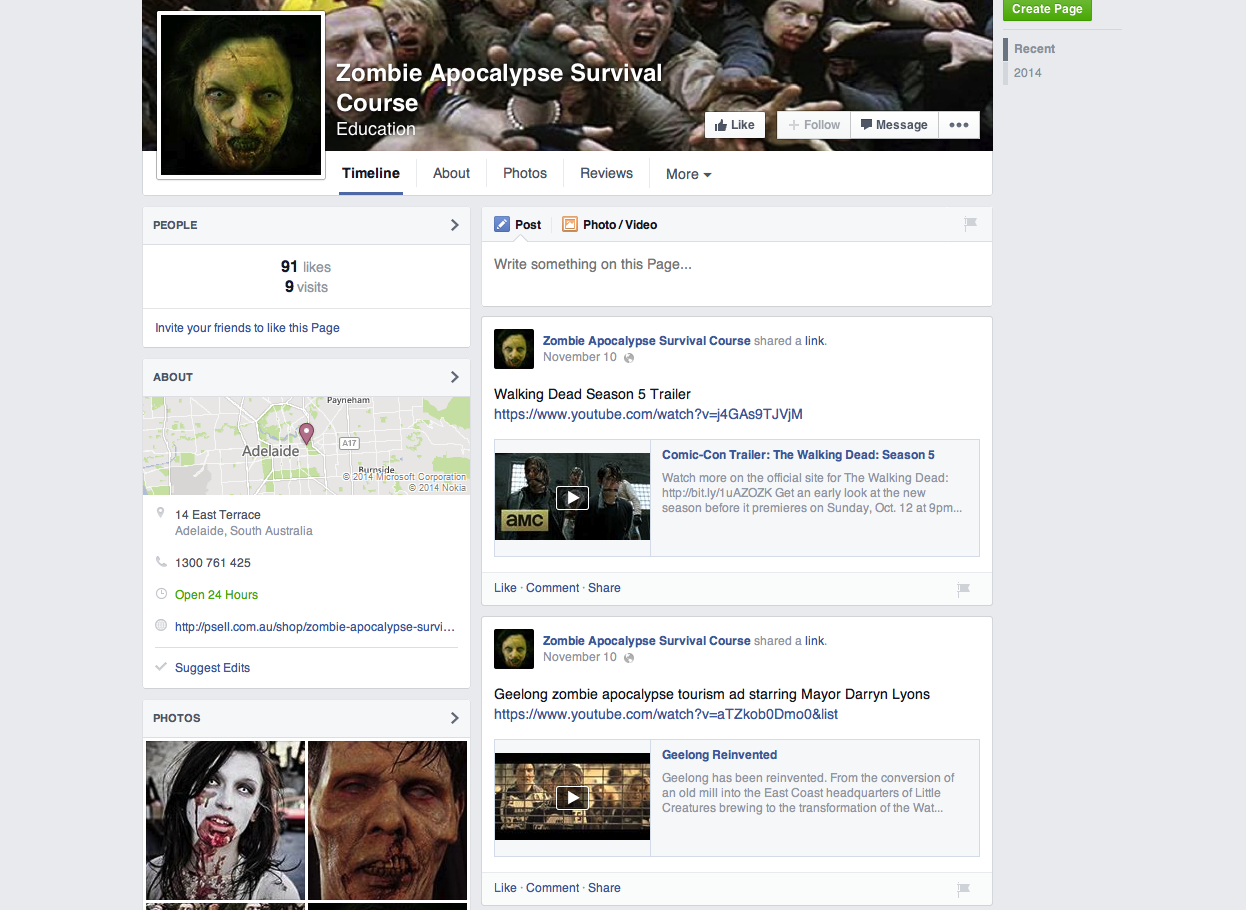Follow the Zombie Apocalypse Survival Course page
The height and width of the screenshot is (910, 1246).
tap(814, 125)
